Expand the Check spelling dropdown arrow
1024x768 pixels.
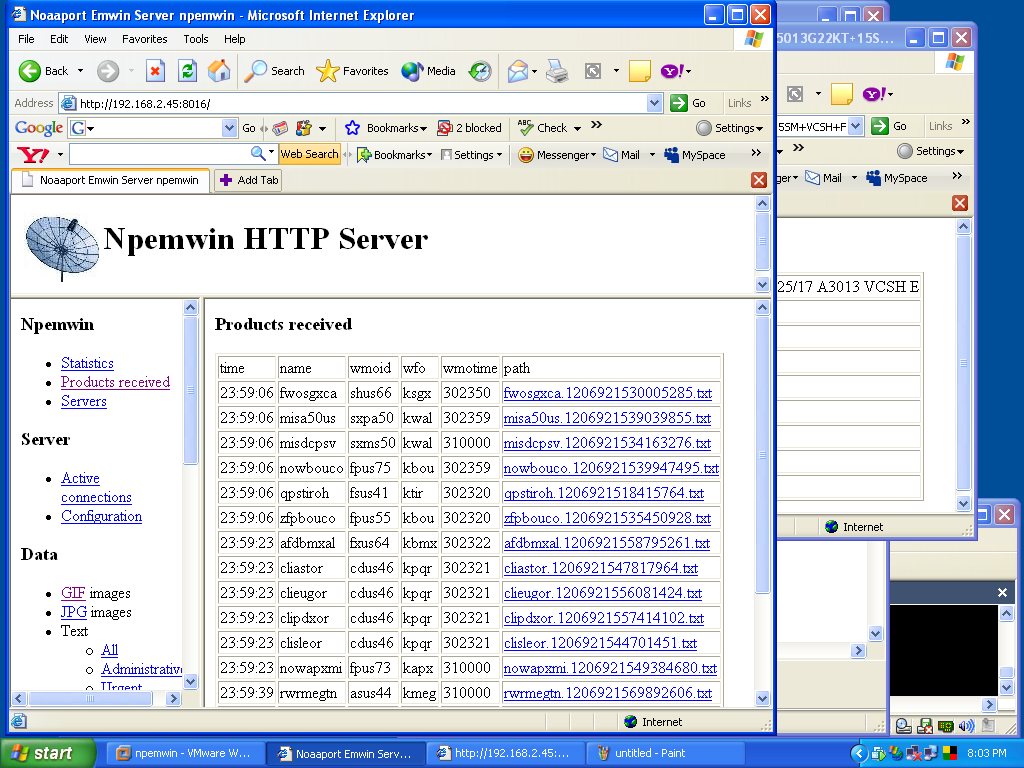(x=577, y=129)
